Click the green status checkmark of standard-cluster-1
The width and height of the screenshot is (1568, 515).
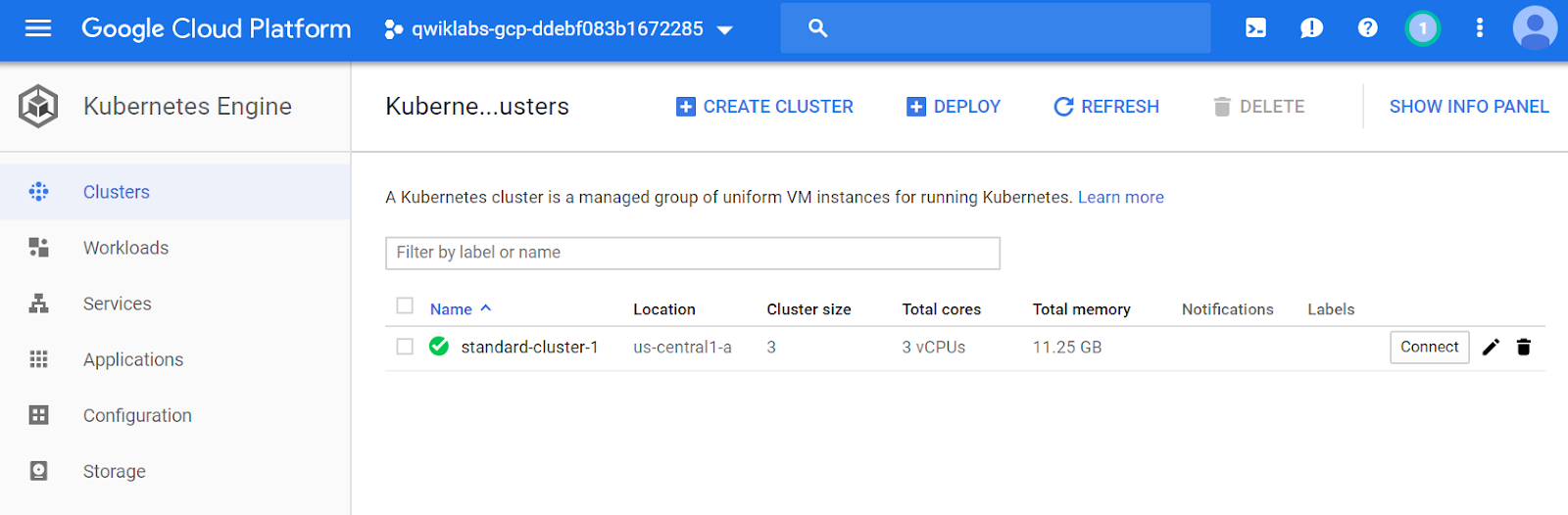coord(439,346)
